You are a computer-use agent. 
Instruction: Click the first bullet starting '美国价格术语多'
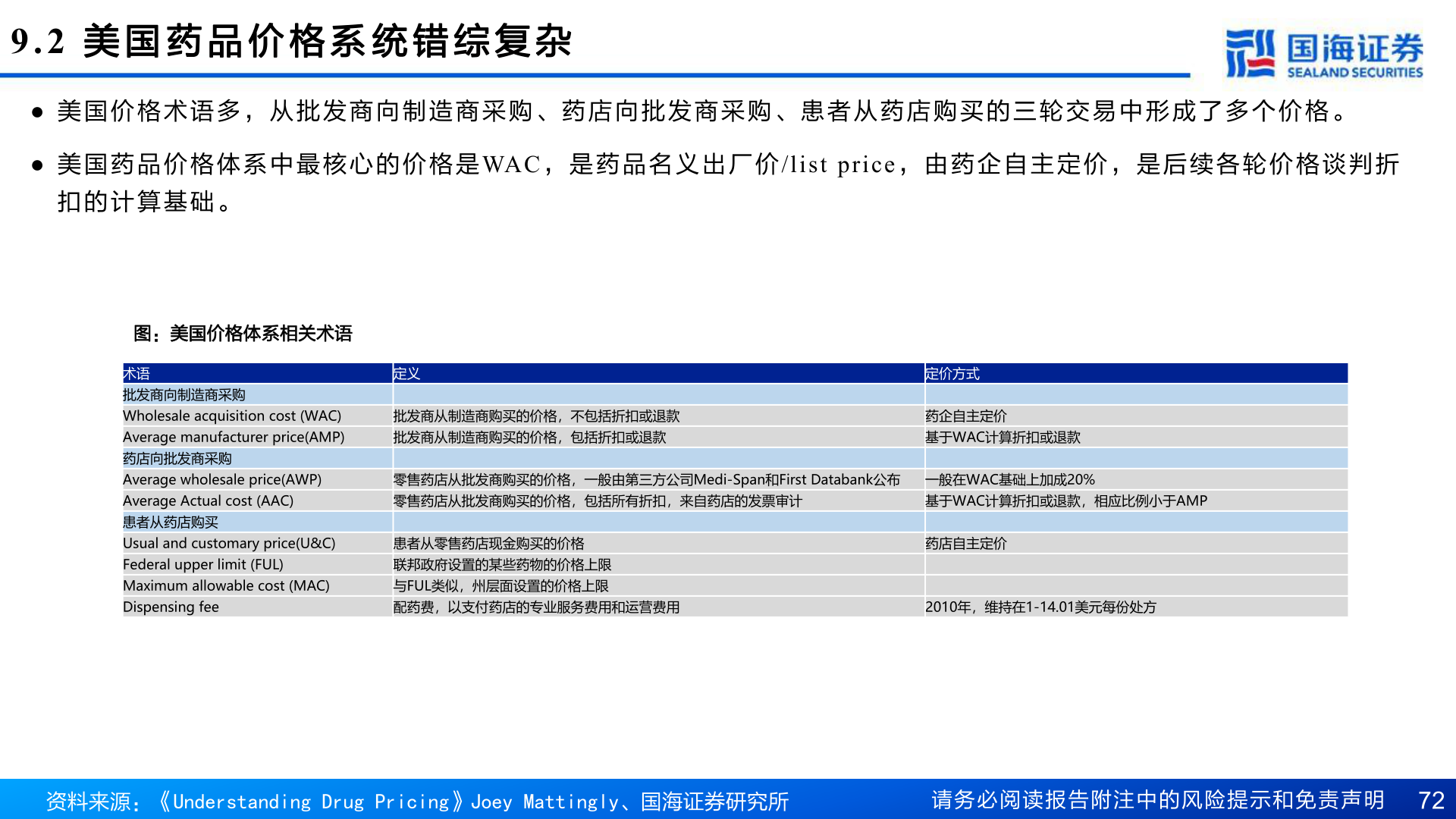[704, 111]
